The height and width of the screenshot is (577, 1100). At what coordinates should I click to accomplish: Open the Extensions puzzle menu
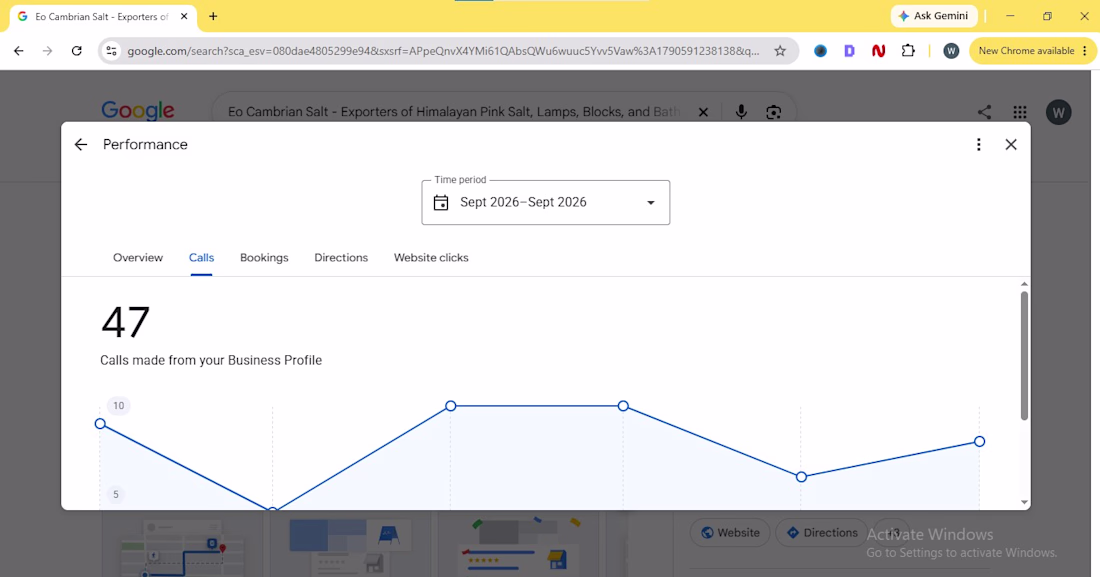(x=908, y=51)
